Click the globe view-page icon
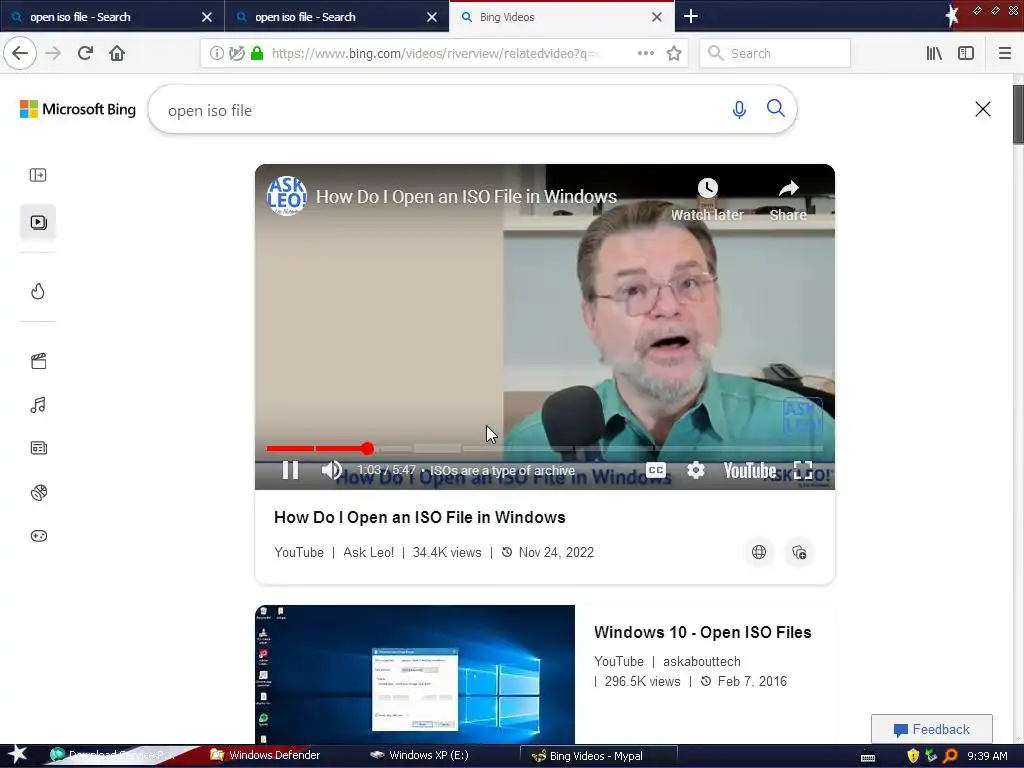 [759, 552]
